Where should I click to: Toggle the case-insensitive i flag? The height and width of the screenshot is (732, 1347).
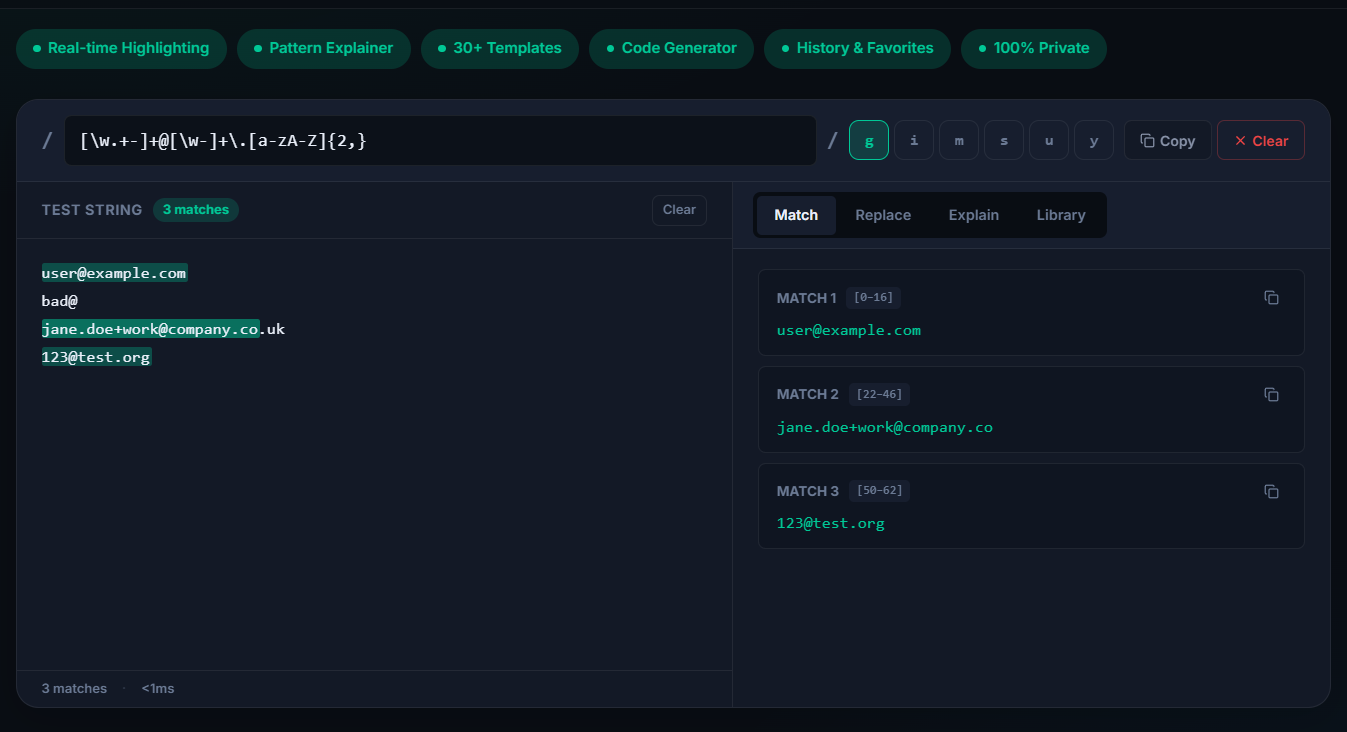pyautogui.click(x=913, y=140)
